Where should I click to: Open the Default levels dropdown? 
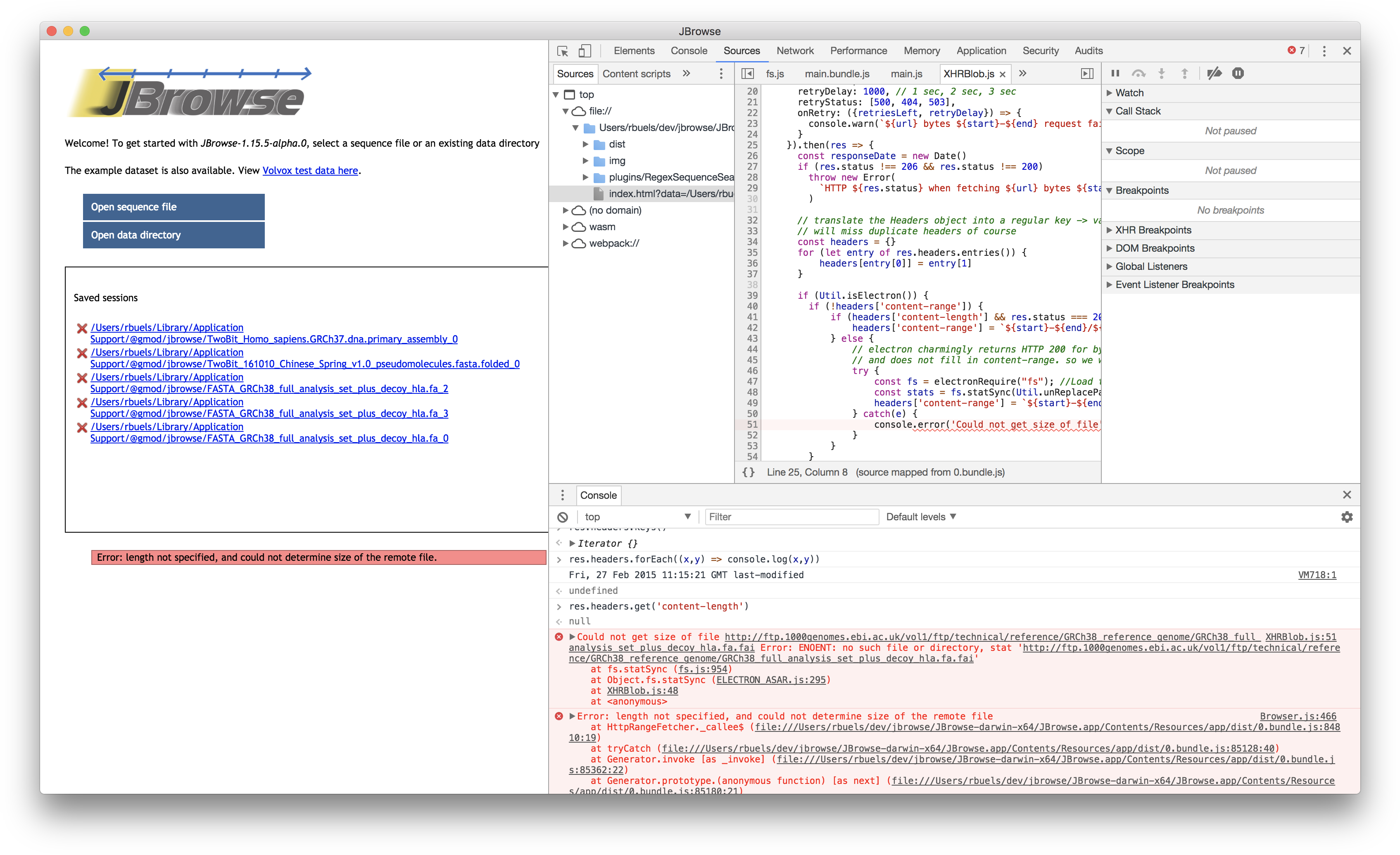[920, 517]
